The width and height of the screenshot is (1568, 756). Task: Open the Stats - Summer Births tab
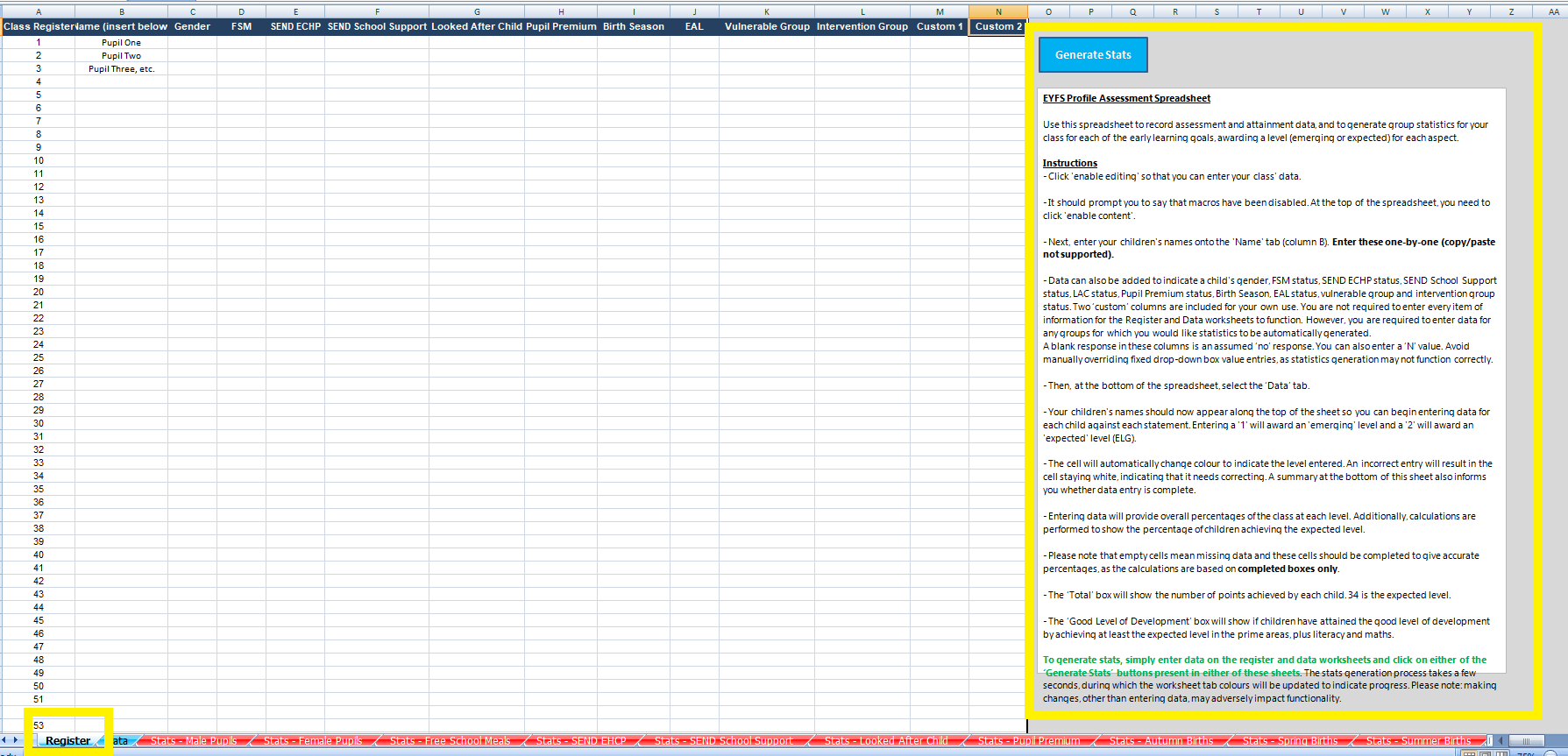(1418, 741)
